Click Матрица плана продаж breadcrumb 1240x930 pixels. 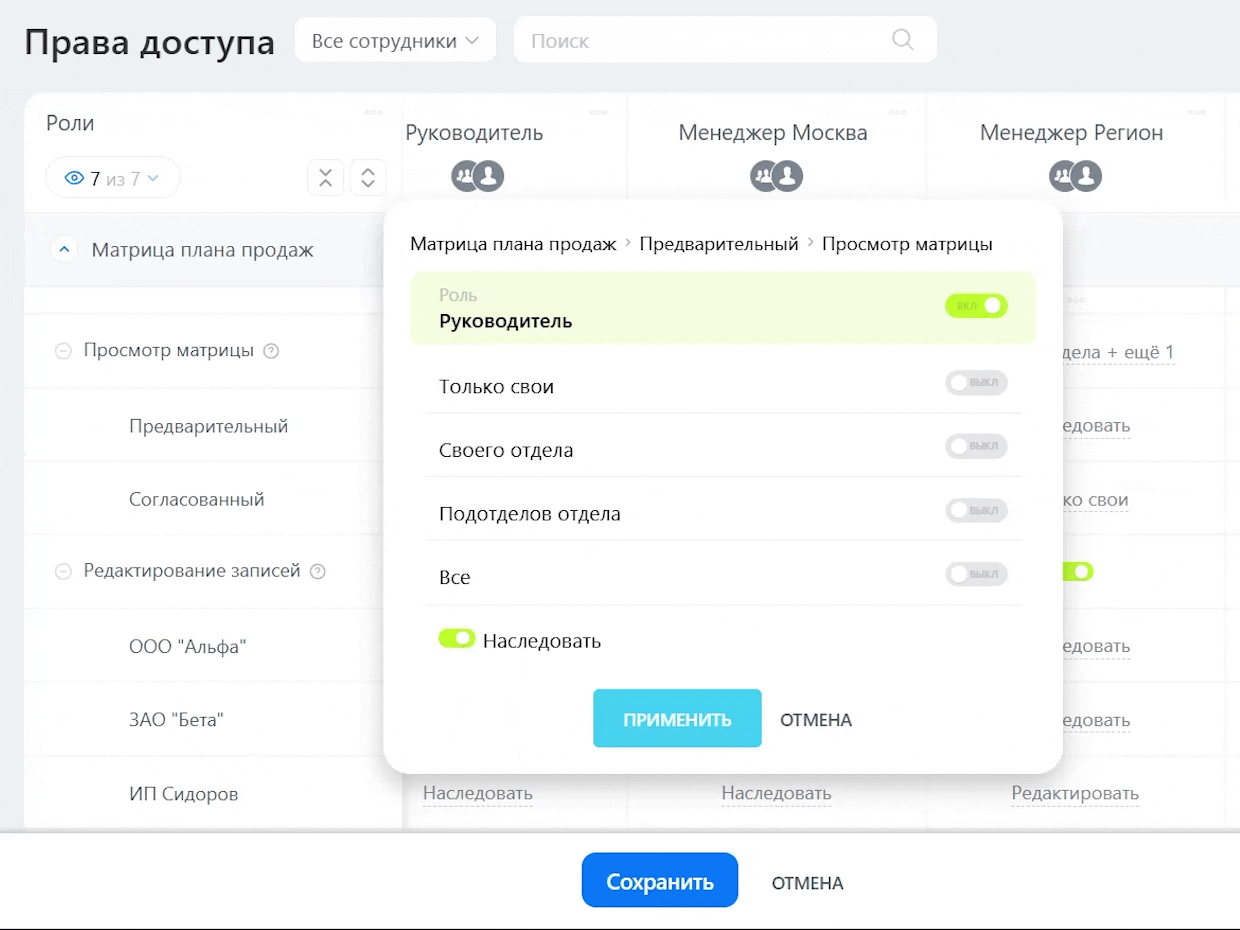click(x=513, y=244)
